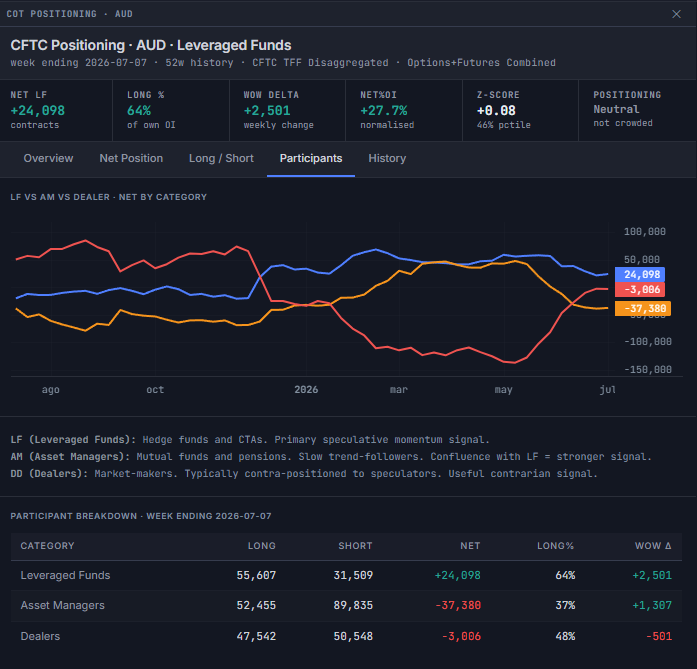Click the 100,000 y-axis label
The width and height of the screenshot is (697, 669).
645,232
